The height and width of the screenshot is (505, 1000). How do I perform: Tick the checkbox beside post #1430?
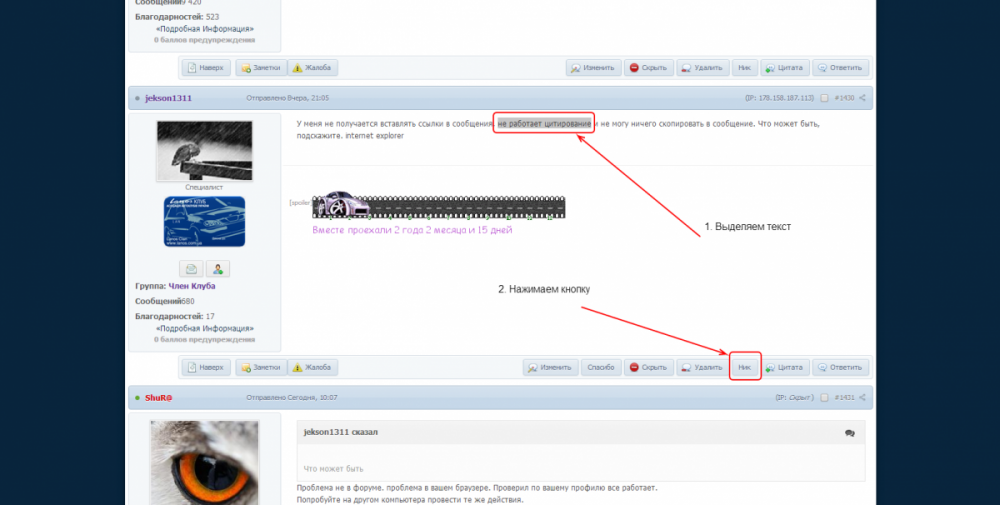(x=824, y=98)
